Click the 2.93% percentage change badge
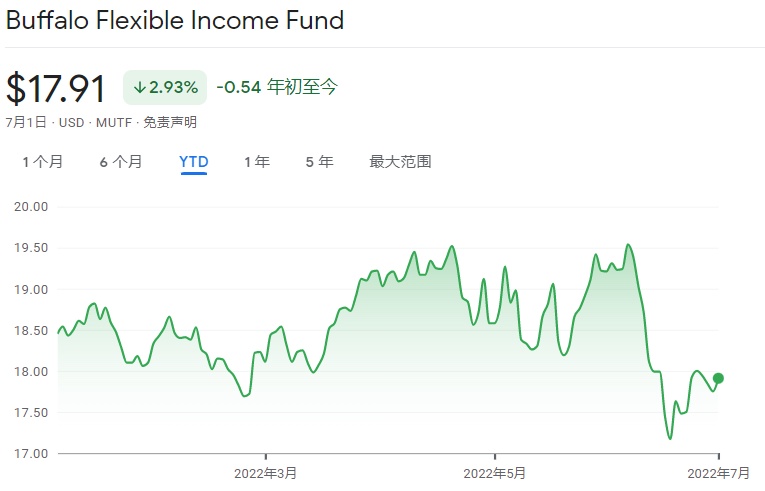Image resolution: width=765 pixels, height=491 pixels. tap(165, 88)
